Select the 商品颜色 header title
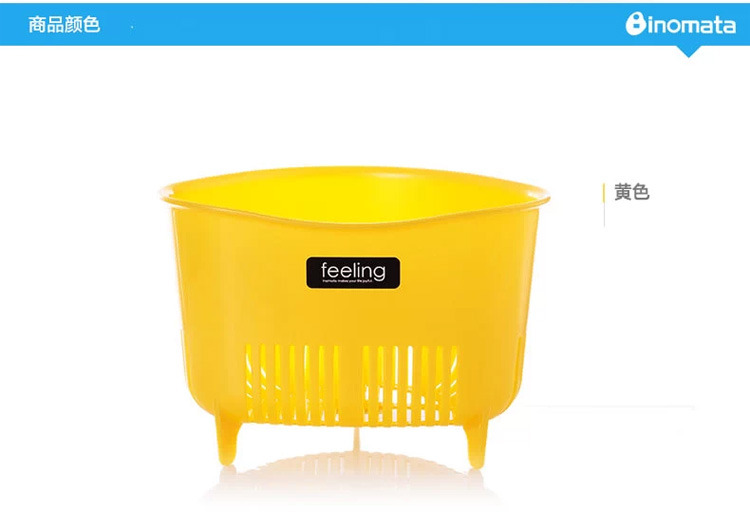This screenshot has height=512, width=750. [x=64, y=24]
